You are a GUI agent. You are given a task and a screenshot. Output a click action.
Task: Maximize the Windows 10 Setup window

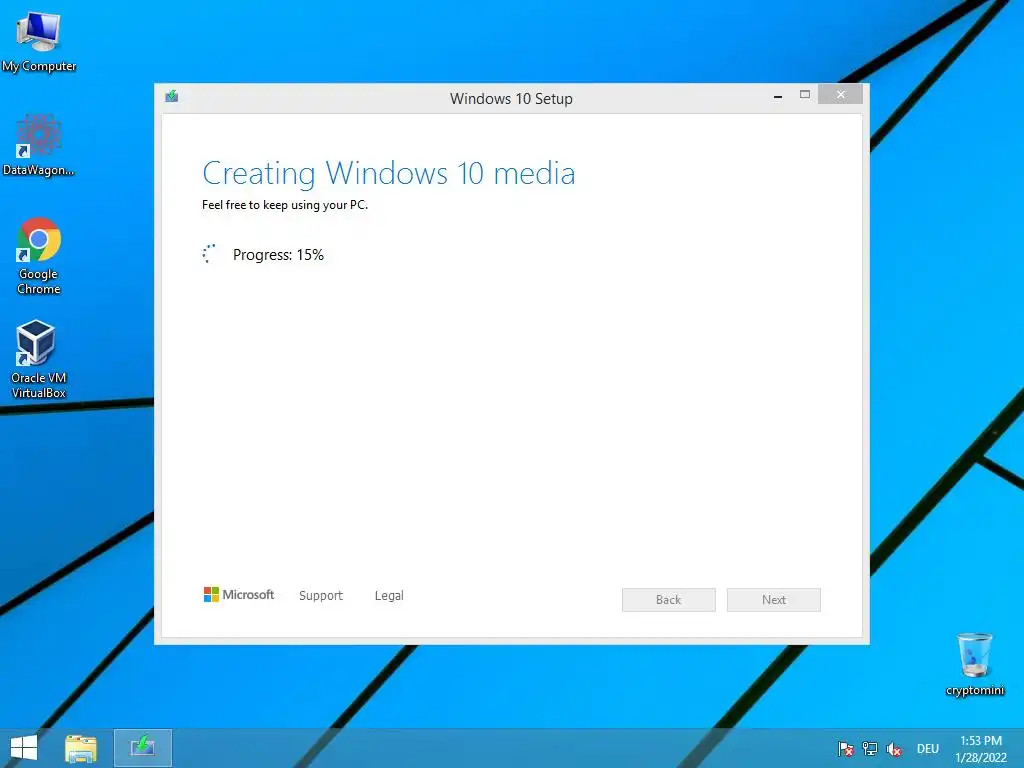tap(805, 95)
